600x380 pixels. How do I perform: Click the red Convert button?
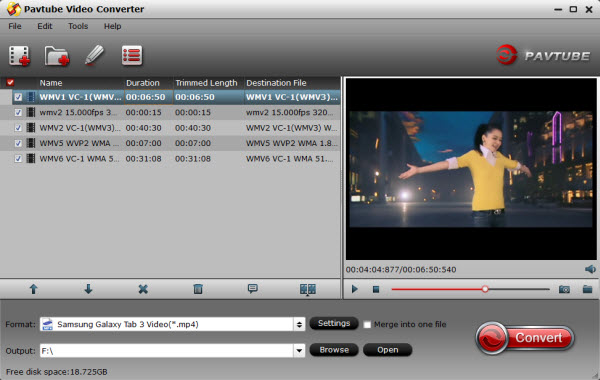pyautogui.click(x=525, y=338)
